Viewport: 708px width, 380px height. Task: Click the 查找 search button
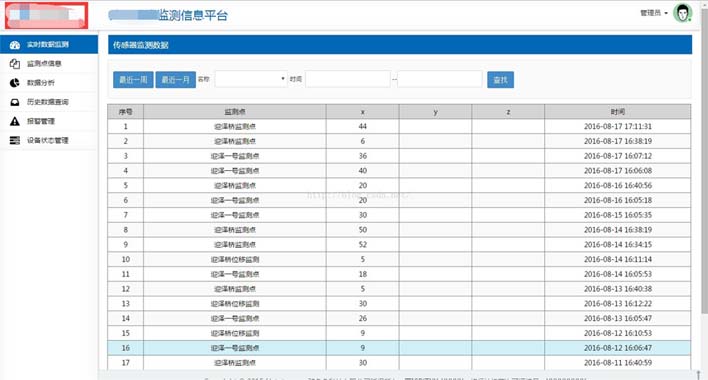pos(500,80)
